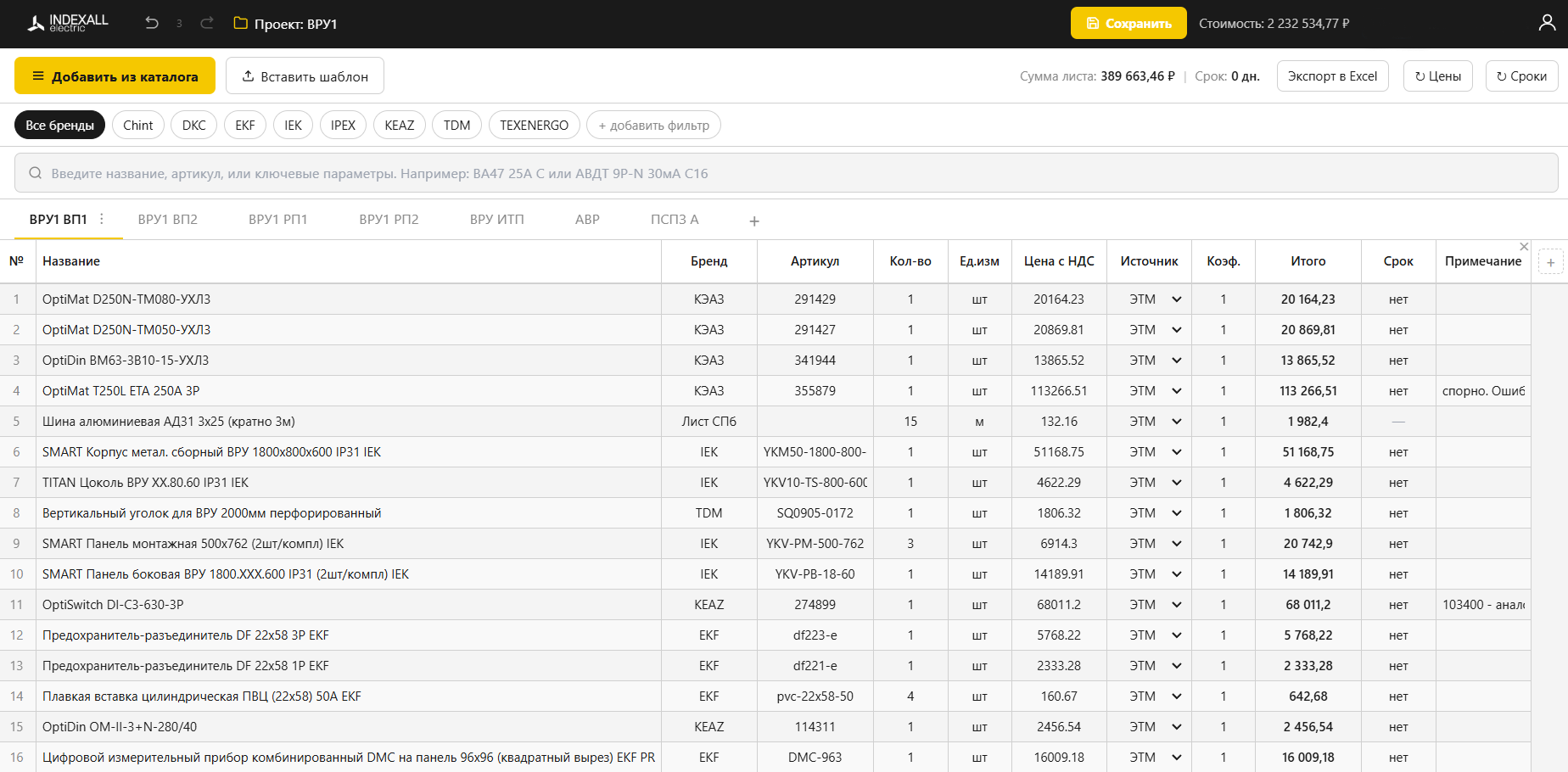Open the ВРУ ИТП tab
The image size is (1568, 772).
[x=496, y=220]
